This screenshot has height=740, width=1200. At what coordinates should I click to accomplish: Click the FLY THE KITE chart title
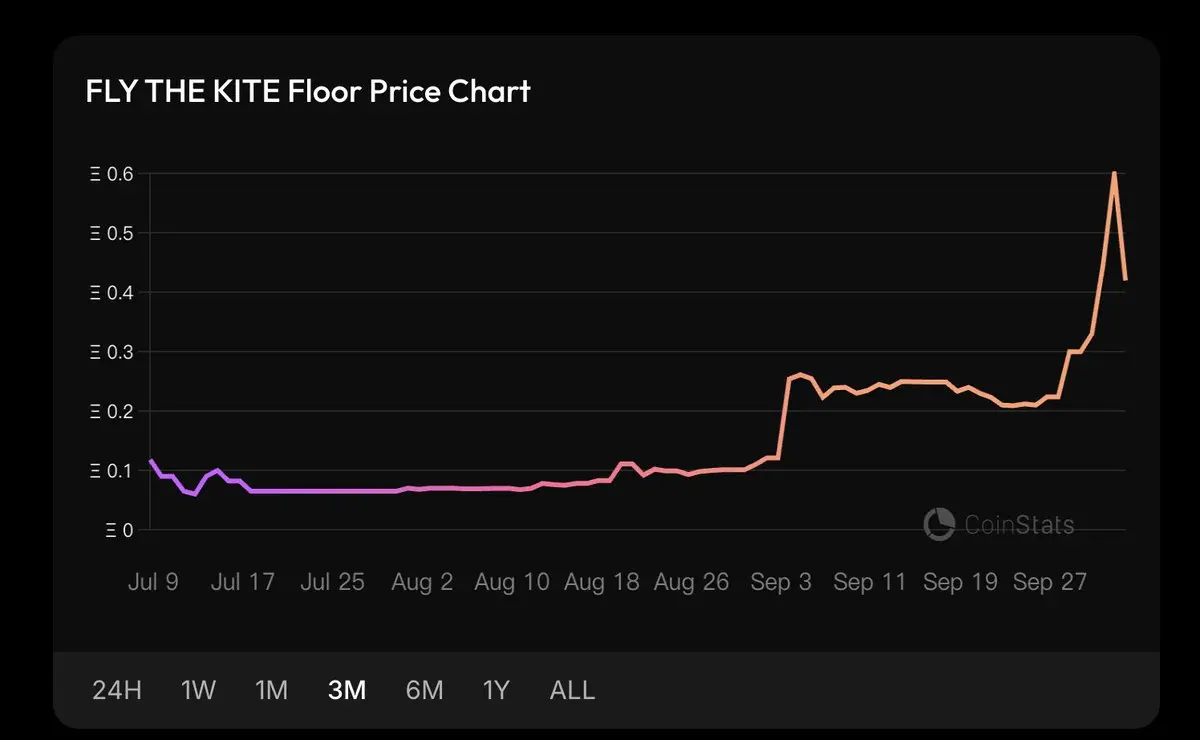pos(308,91)
